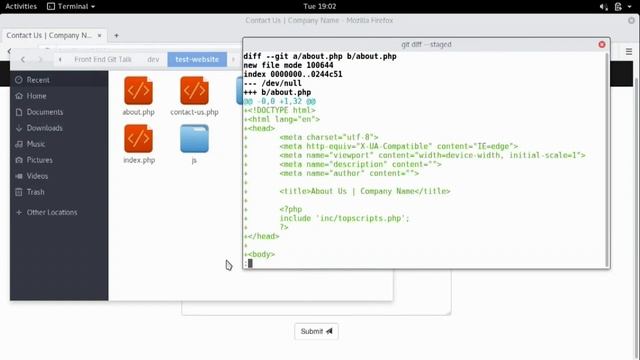Viewport: 640px width, 360px height.
Task: Click the '+<body>' line in terminal
Action: pos(259,254)
